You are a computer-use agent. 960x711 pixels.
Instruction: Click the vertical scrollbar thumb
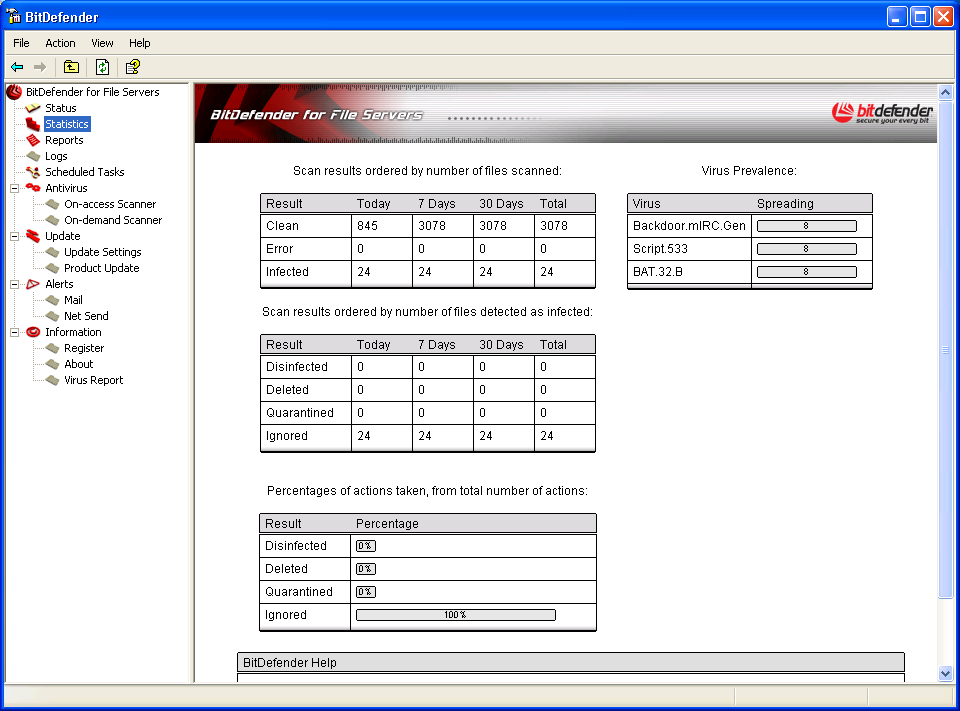pos(945,350)
